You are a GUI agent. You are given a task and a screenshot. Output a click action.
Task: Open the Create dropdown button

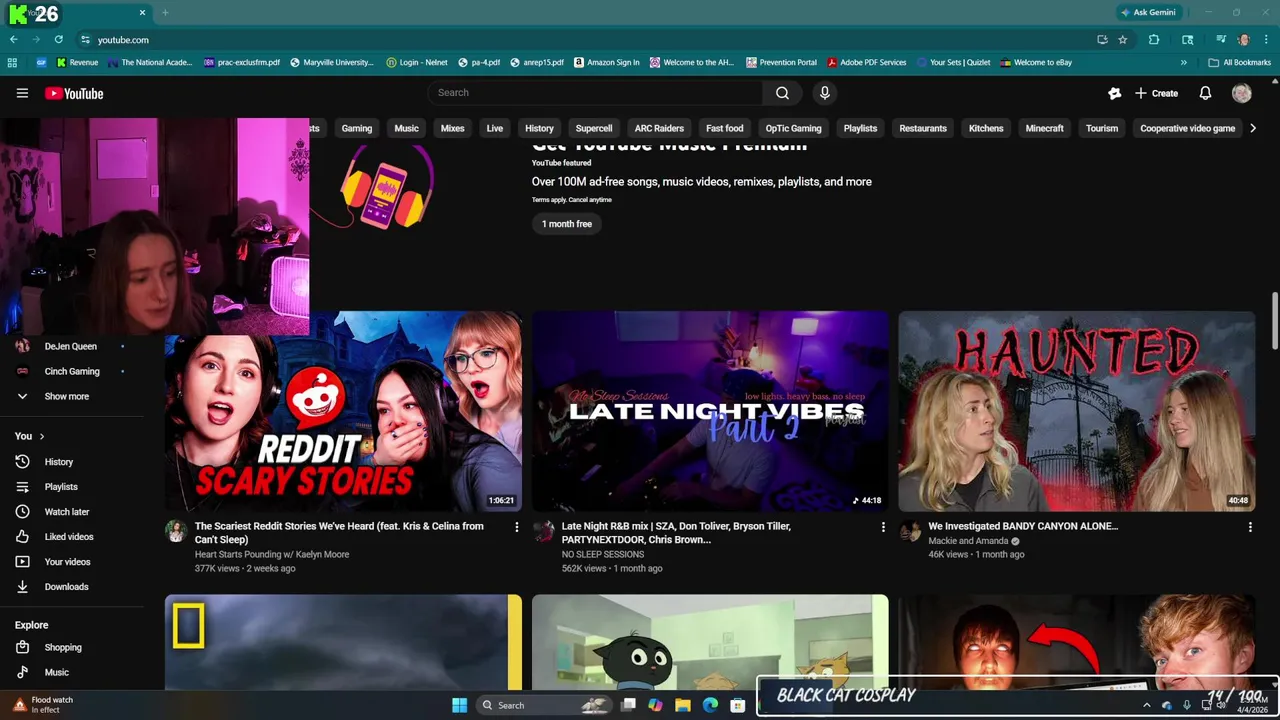(x=1156, y=93)
